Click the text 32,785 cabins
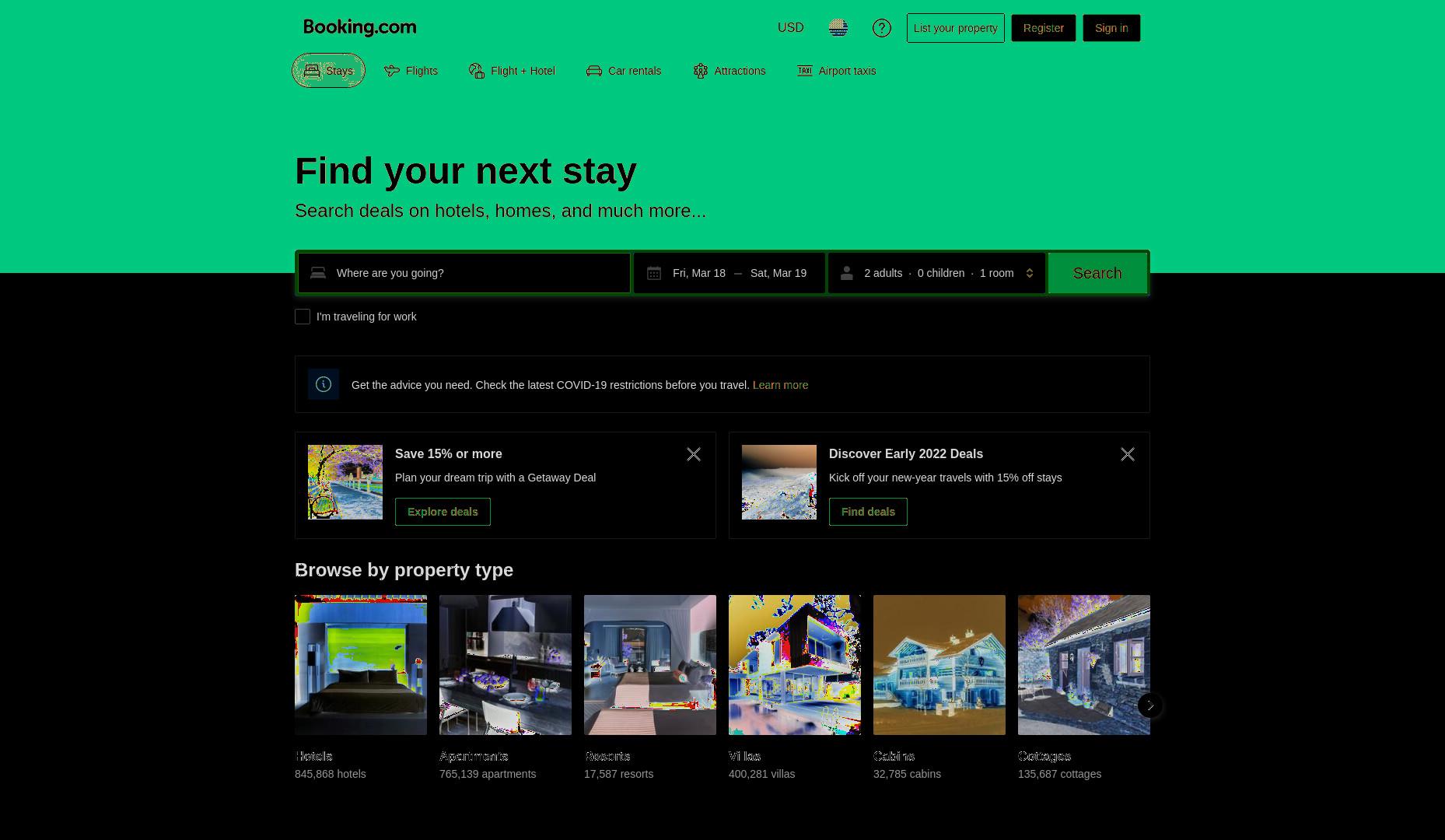The width and height of the screenshot is (1445, 840). click(908, 774)
